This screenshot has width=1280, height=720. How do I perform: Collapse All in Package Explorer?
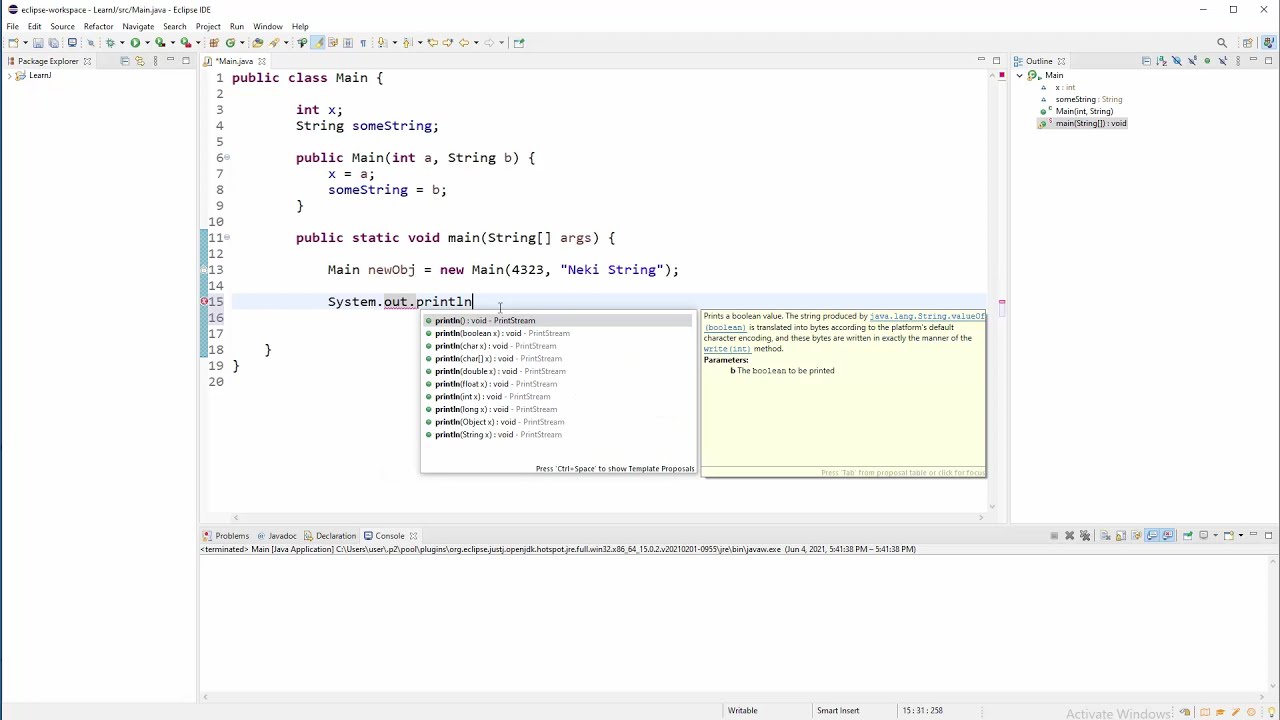pyautogui.click(x=124, y=61)
